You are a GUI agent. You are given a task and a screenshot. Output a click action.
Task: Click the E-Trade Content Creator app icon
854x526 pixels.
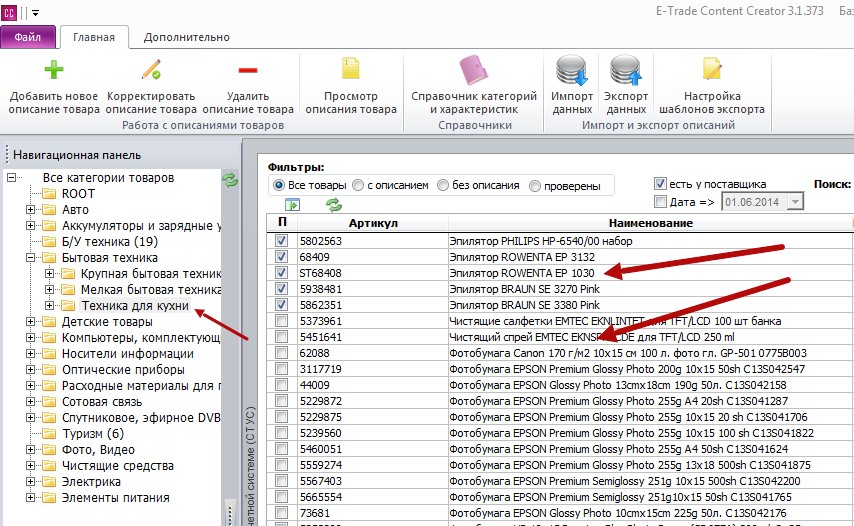9,12
